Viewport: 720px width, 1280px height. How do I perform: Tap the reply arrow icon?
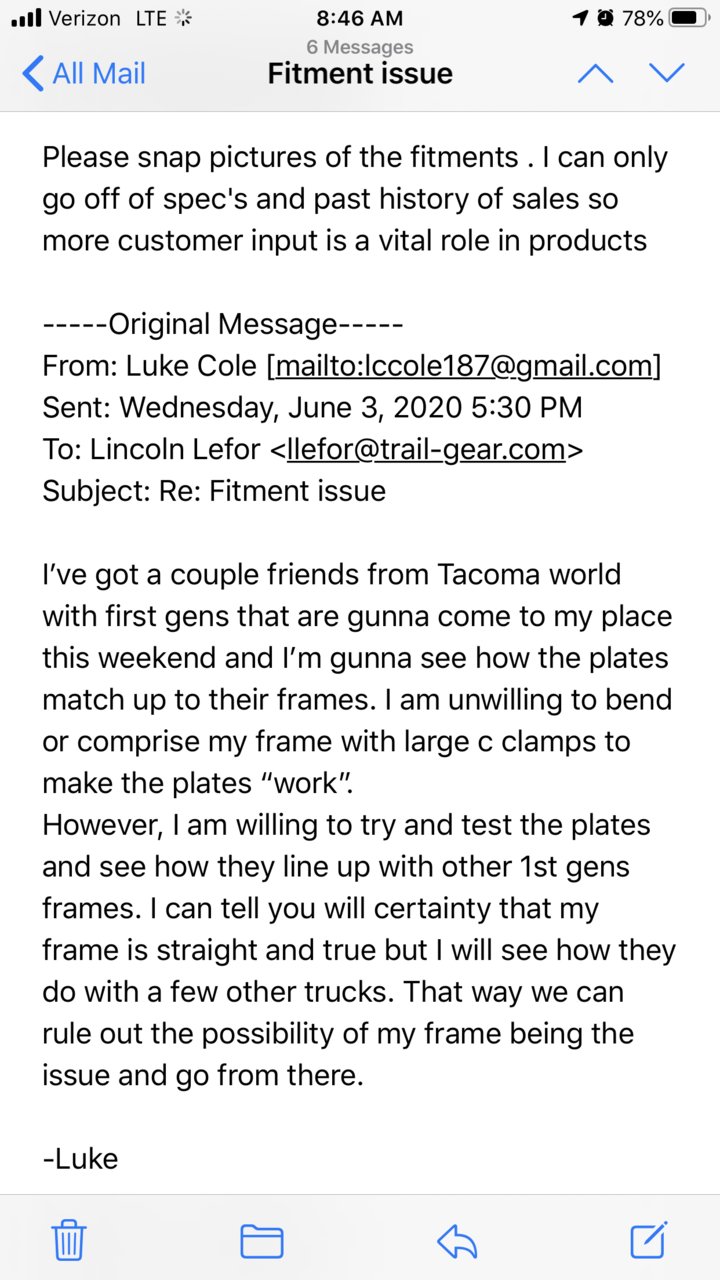[x=457, y=1242]
